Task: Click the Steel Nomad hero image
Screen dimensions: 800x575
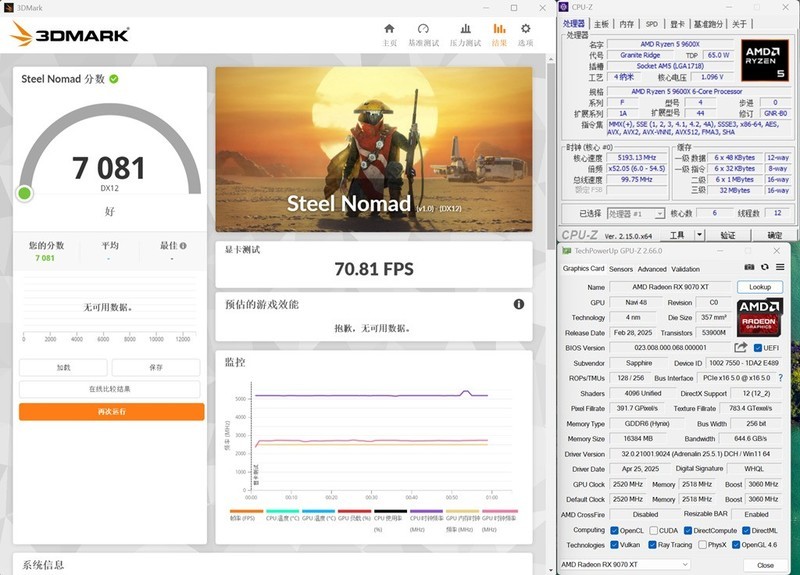Action: pos(373,149)
